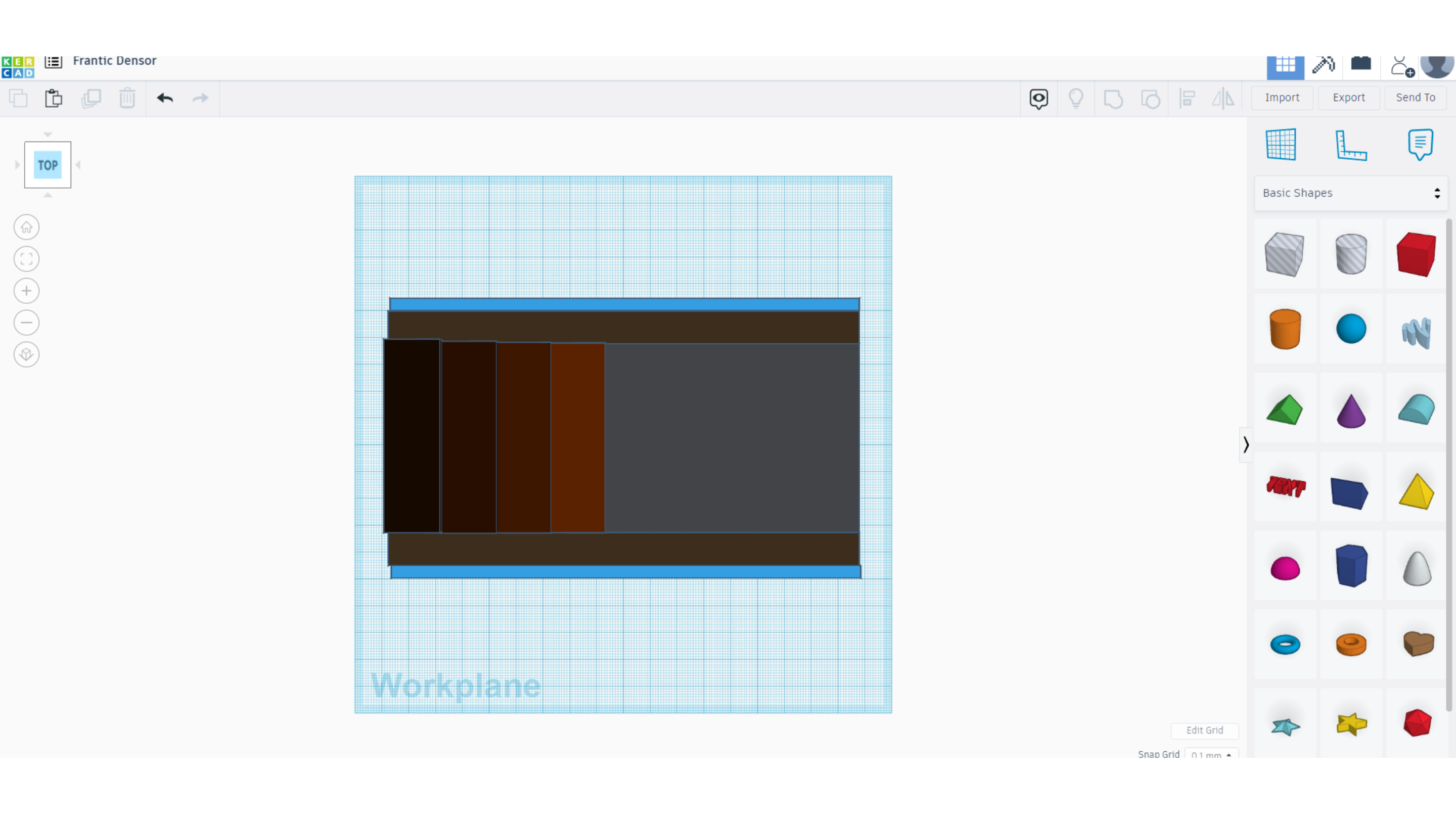Open the Basic Shapes dropdown
This screenshot has width=1456, height=819.
(1350, 193)
